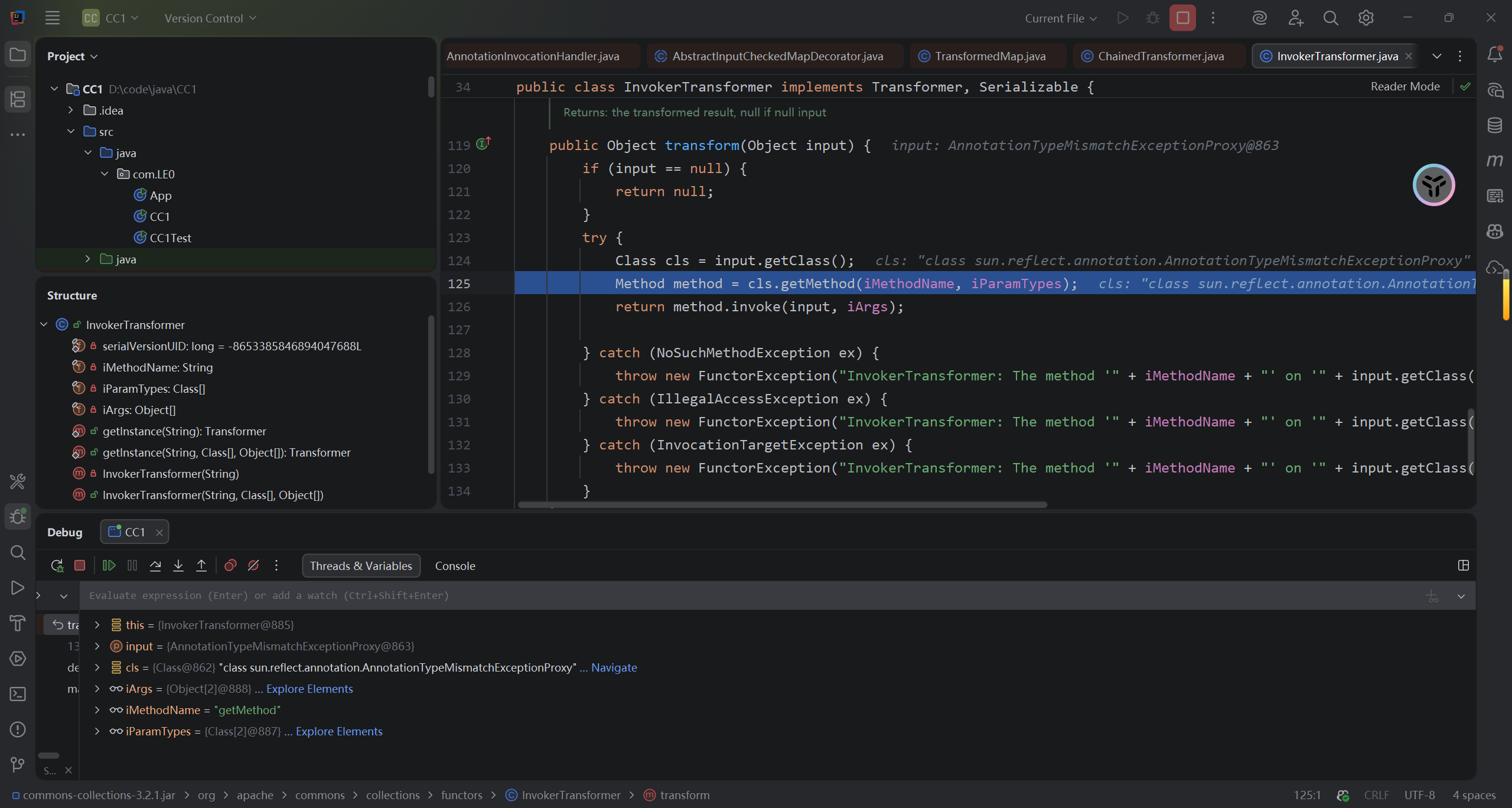
Task: Switch to the ChainedTransformer.java tab
Action: coord(1160,56)
